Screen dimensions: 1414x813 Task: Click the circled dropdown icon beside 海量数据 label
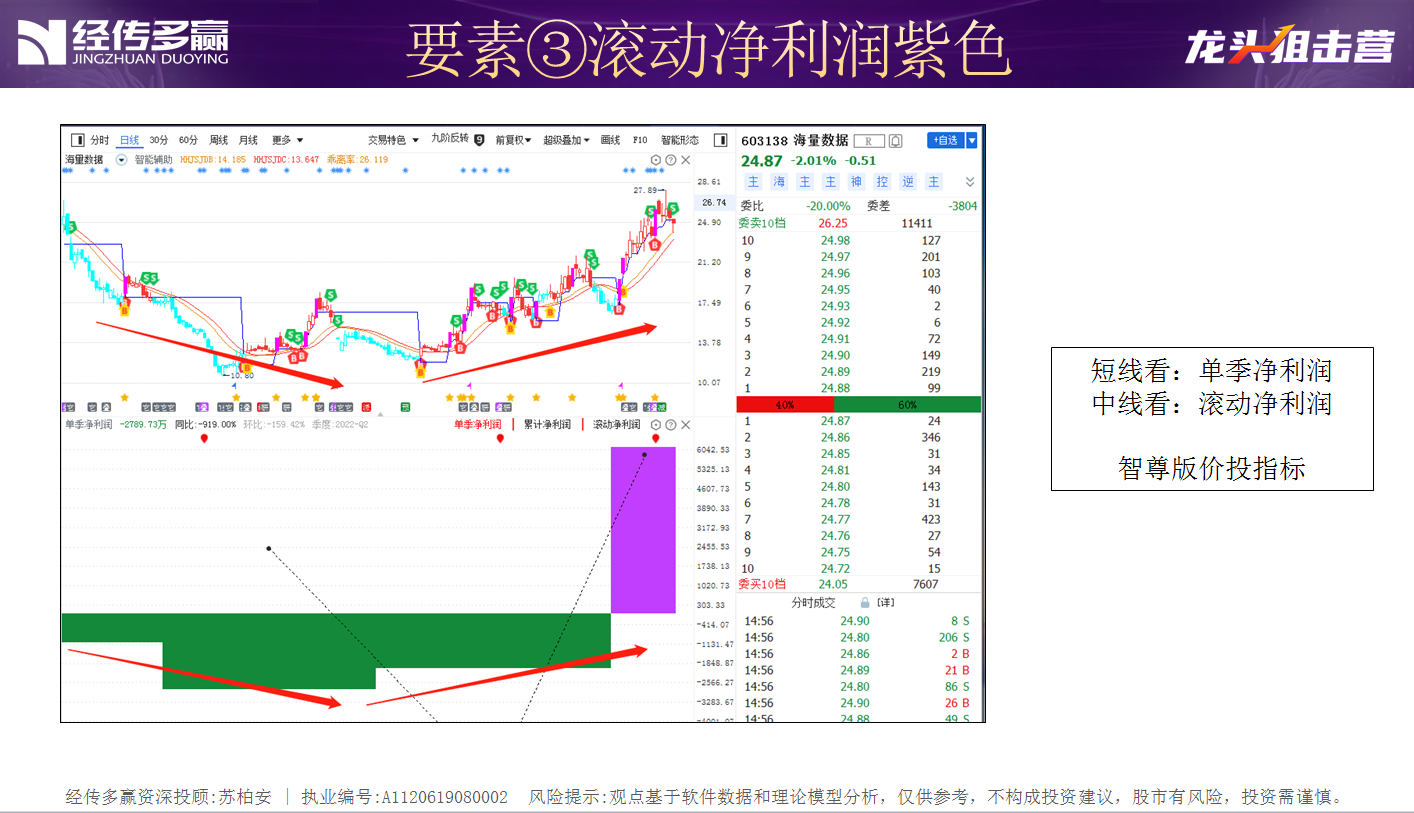tap(122, 159)
